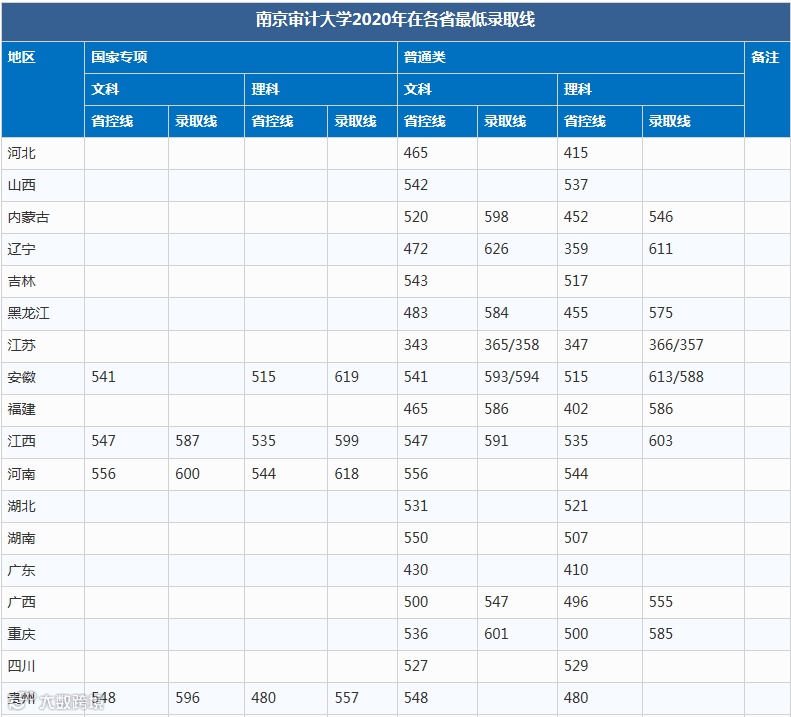
Task: Click value 585 in the 重庆 row
Action: (661, 634)
